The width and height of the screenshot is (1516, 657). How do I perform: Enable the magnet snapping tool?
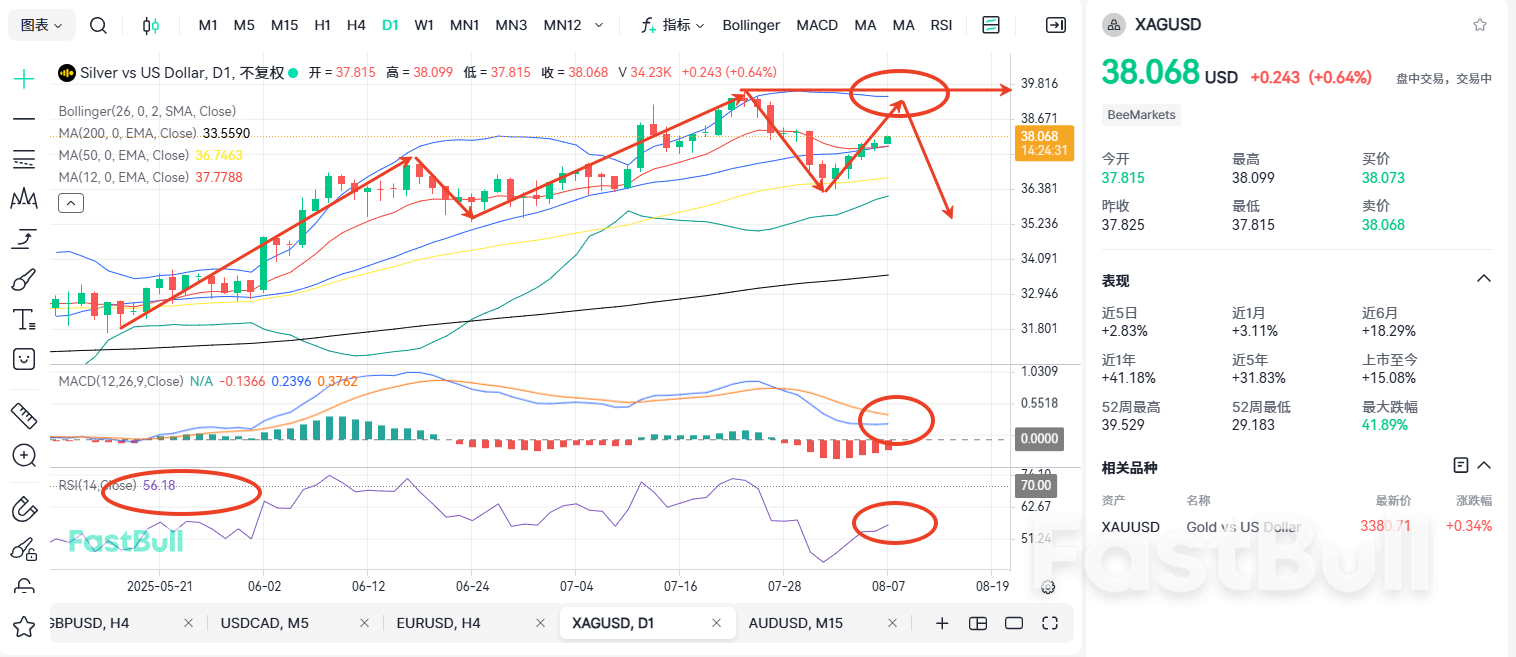coord(24,509)
